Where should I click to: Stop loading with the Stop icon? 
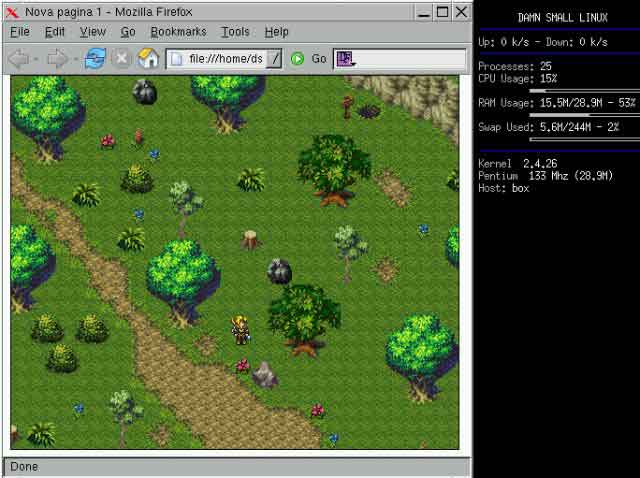click(121, 59)
